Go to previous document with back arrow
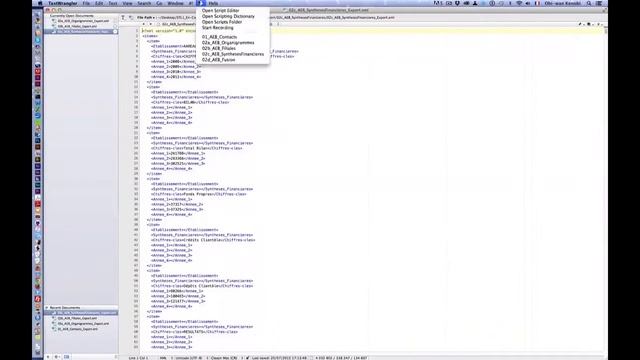Screen dimensions: 640x360 pos(144,24)
